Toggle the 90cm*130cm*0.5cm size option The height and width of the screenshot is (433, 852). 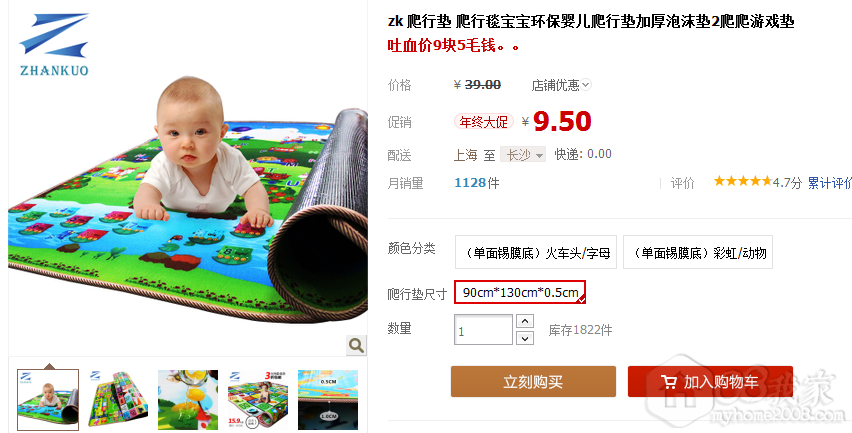520,292
